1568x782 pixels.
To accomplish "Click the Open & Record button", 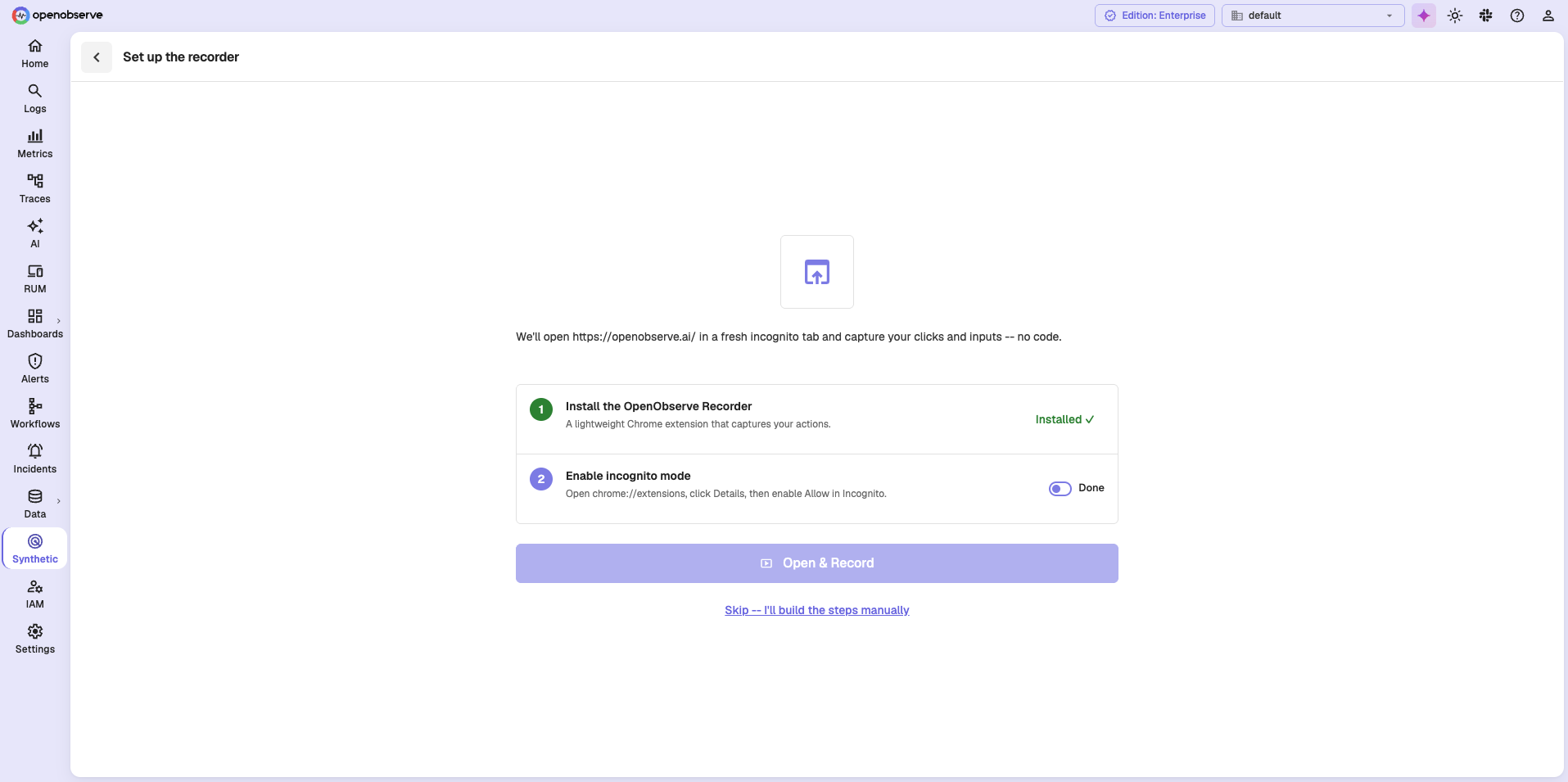I will click(x=817, y=563).
